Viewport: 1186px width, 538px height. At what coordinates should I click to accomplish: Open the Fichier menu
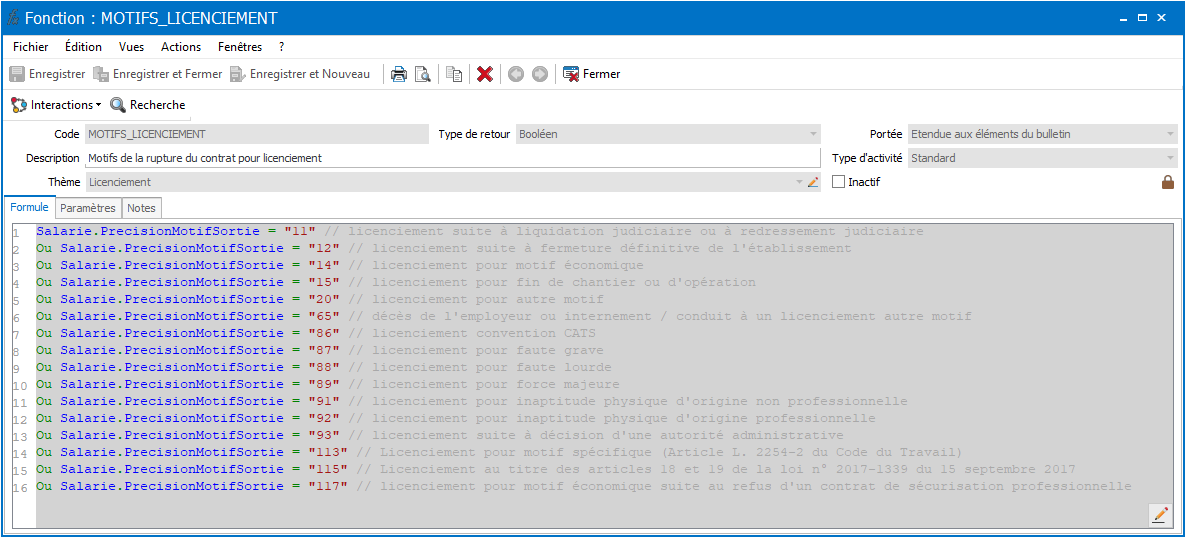click(x=31, y=47)
